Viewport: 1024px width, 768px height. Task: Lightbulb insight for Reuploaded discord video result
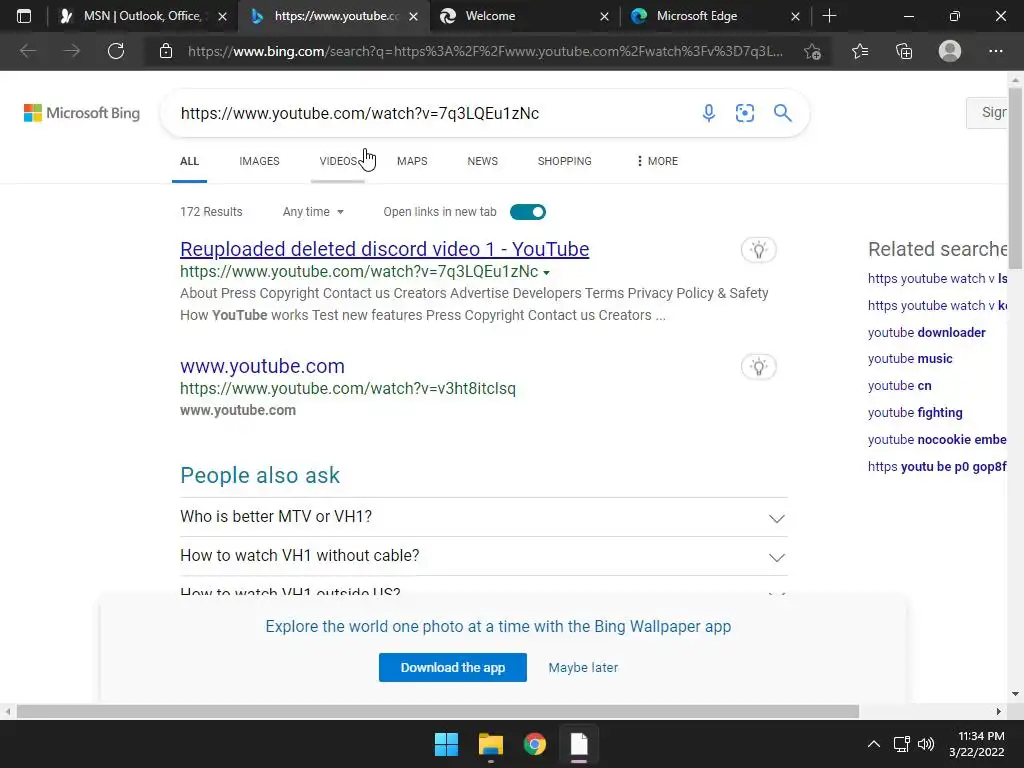pyautogui.click(x=758, y=249)
